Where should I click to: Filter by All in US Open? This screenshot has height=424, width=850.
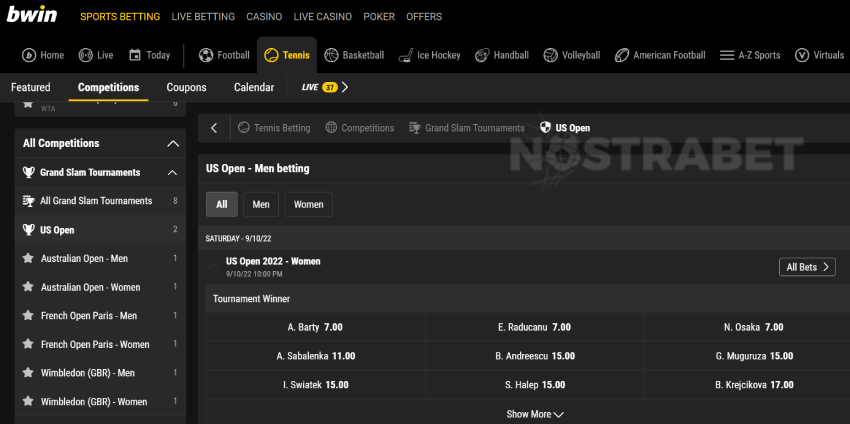[x=222, y=204]
